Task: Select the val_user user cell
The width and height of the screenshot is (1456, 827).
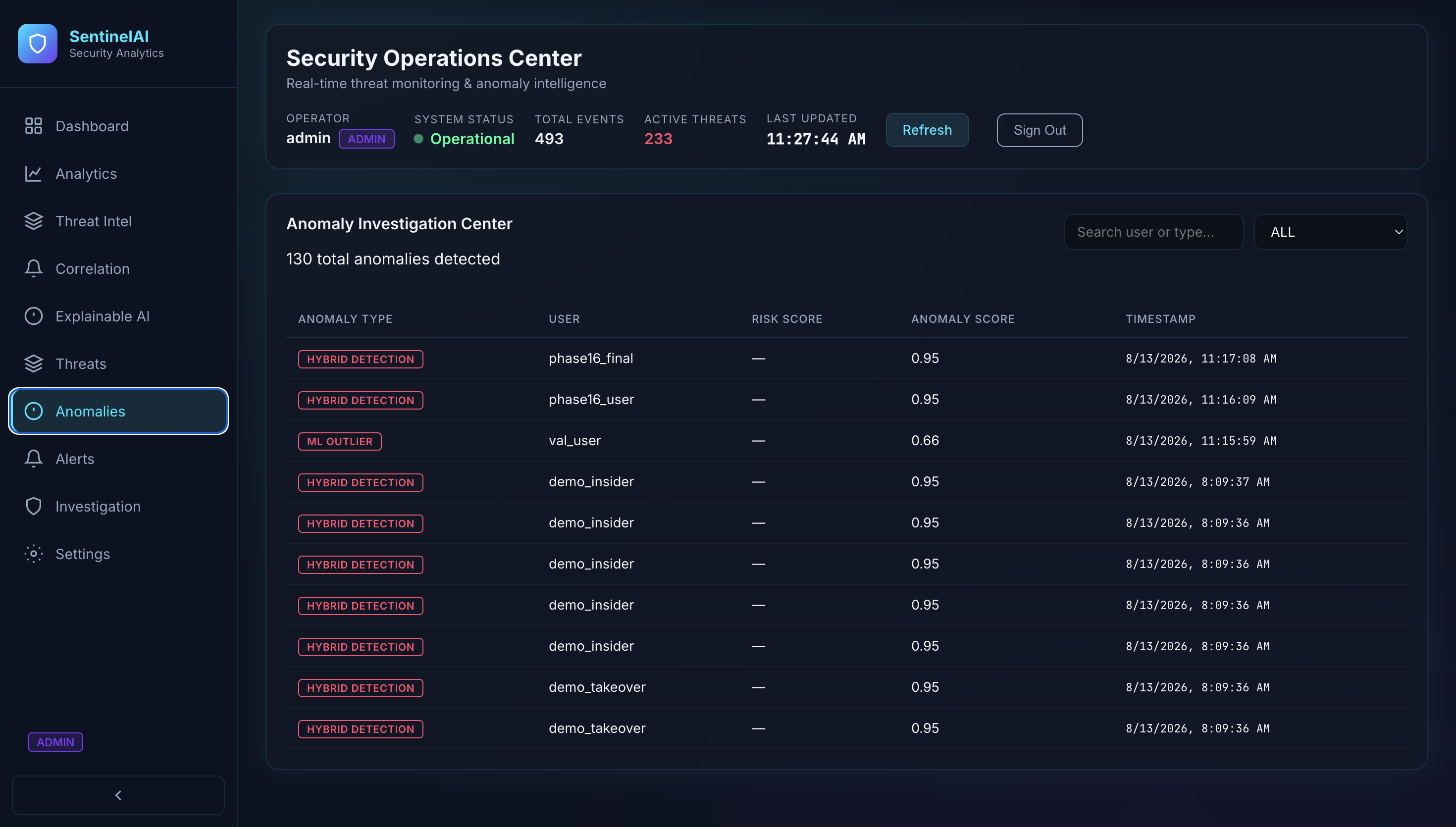Action: click(x=574, y=440)
